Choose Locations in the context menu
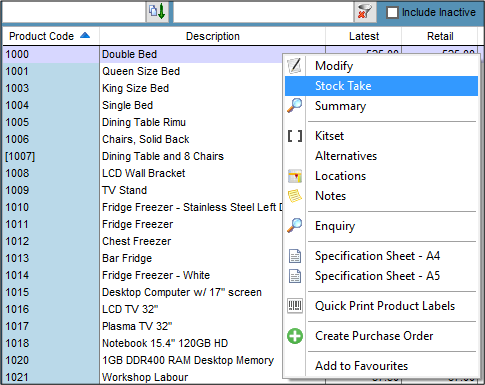Image resolution: width=485 pixels, height=385 pixels. 381,176
